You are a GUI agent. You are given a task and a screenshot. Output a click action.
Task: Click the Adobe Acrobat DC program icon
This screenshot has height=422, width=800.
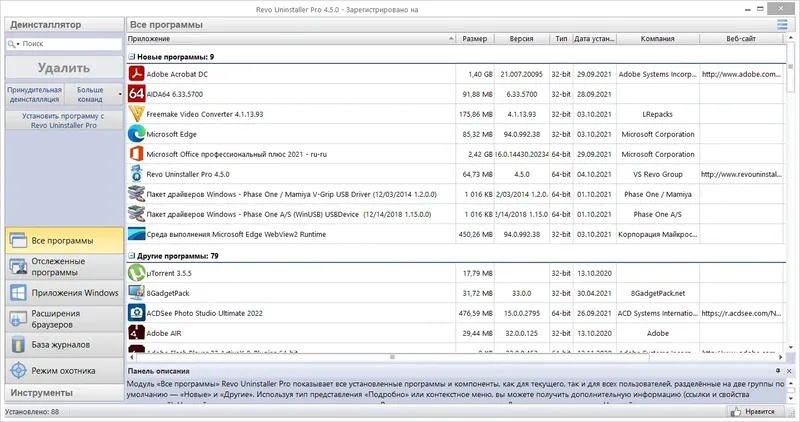[136, 74]
